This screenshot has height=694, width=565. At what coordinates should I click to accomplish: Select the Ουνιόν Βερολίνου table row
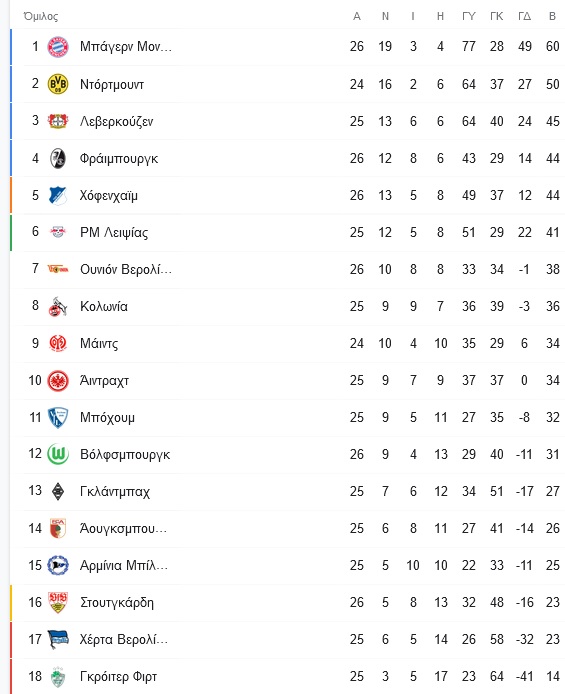(287, 269)
